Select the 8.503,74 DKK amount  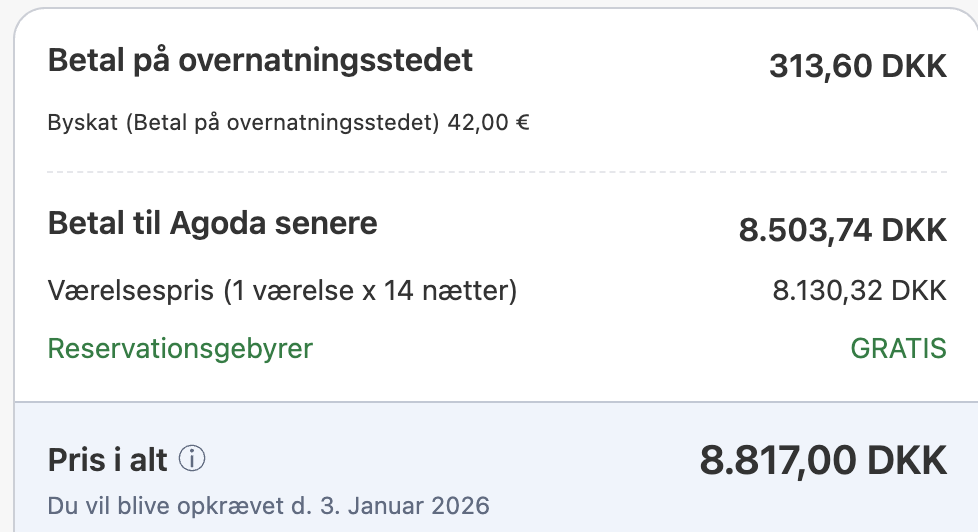[x=842, y=230]
